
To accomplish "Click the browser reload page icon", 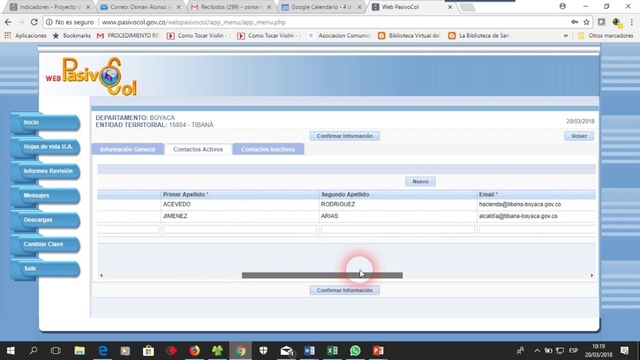I will (34, 22).
